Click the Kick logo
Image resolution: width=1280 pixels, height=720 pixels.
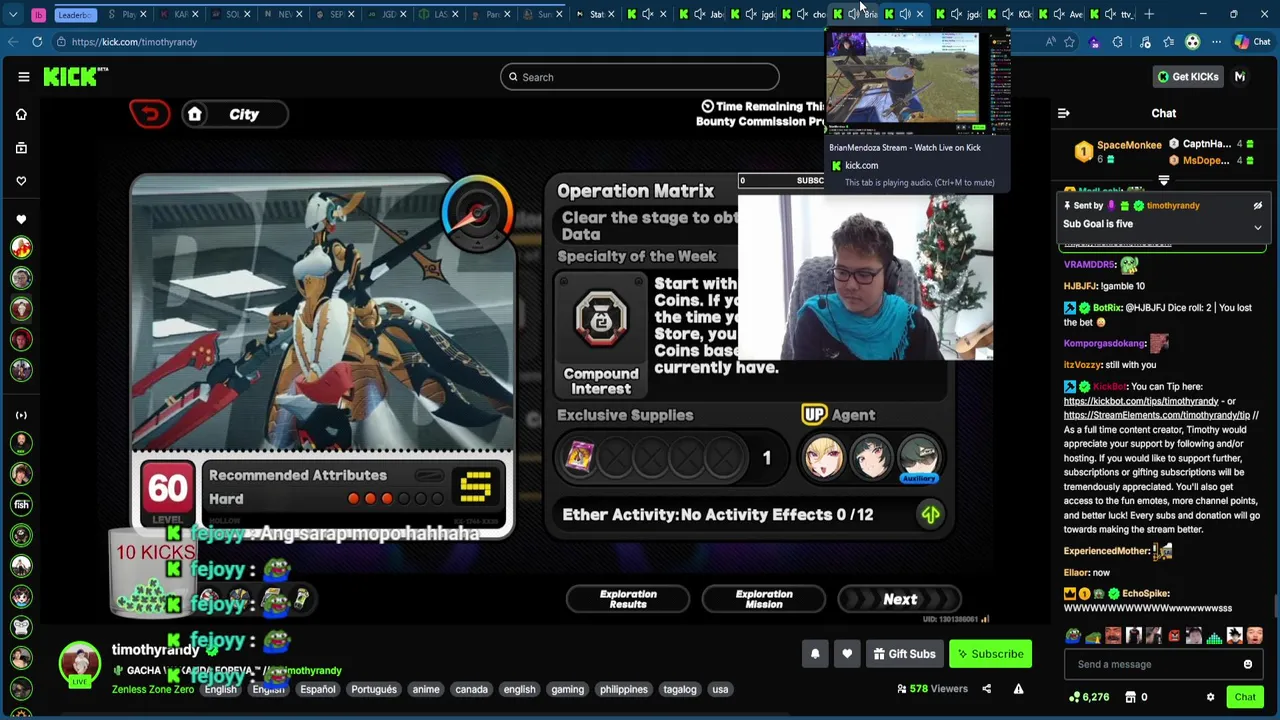coord(75,77)
